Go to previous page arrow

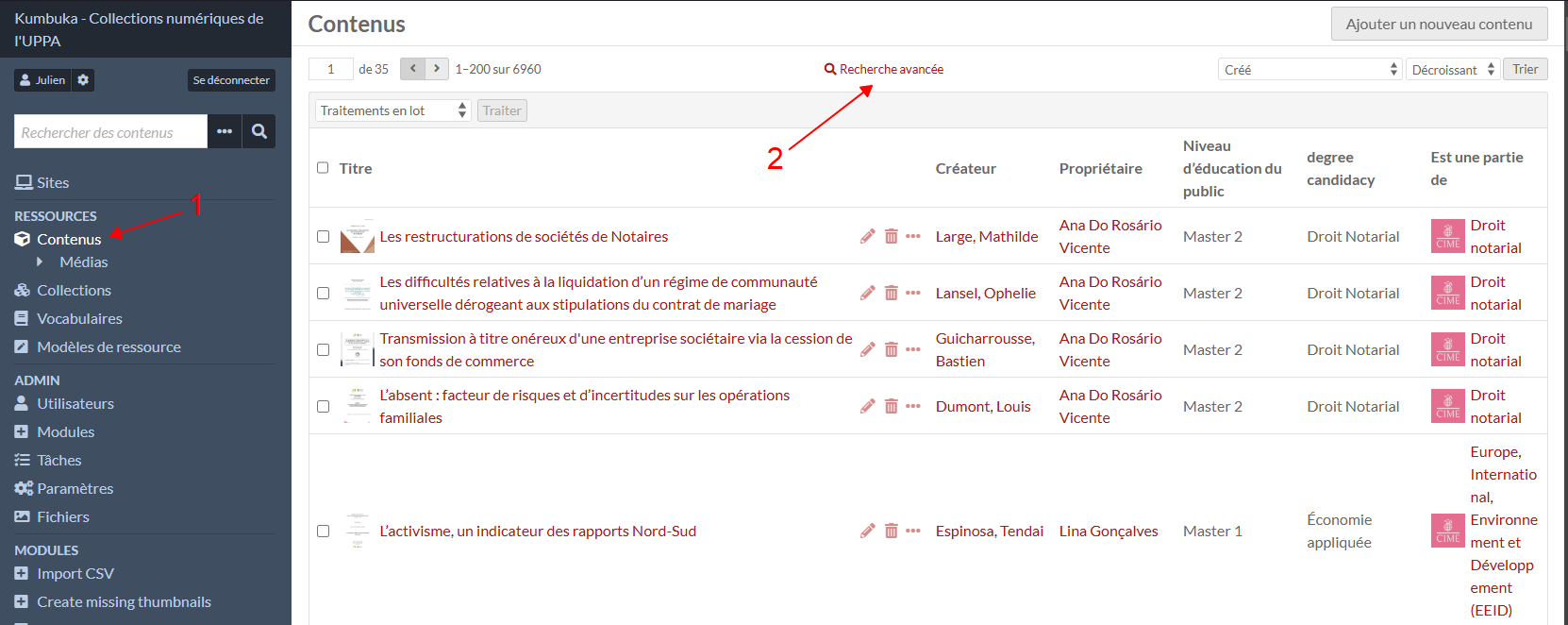pos(412,69)
